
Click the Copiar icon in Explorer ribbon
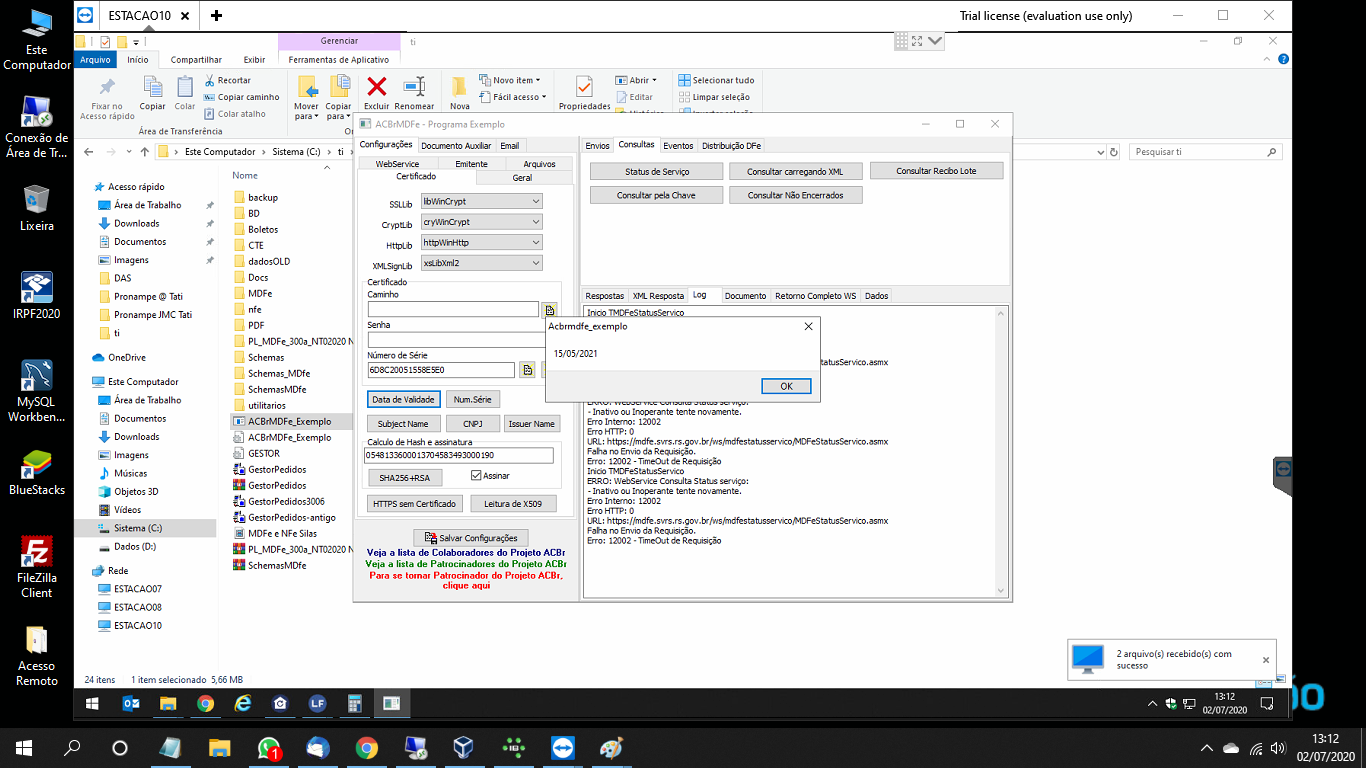[152, 87]
